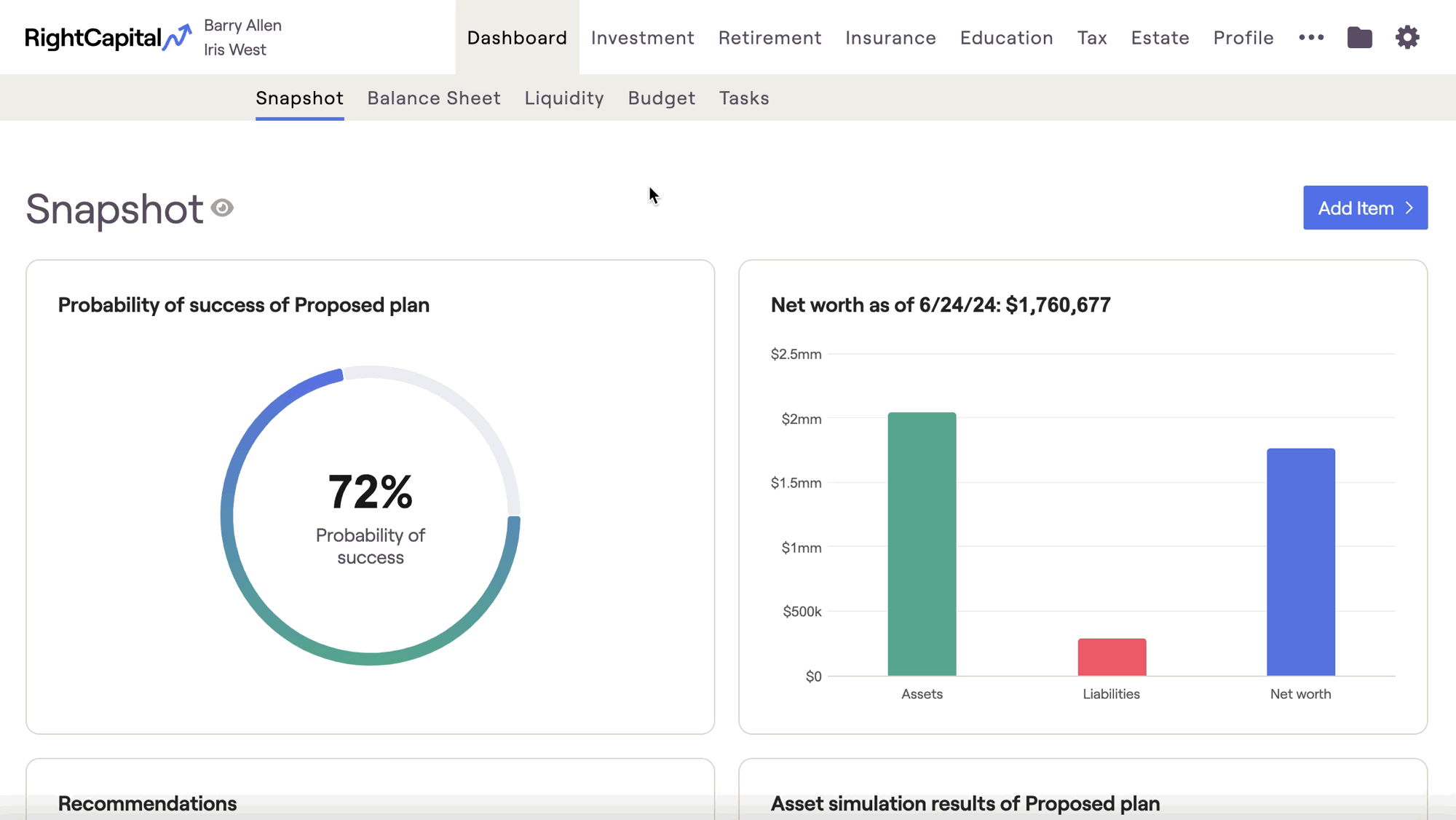This screenshot has height=820, width=1456.
Task: Open the Education section
Action: (x=1006, y=37)
